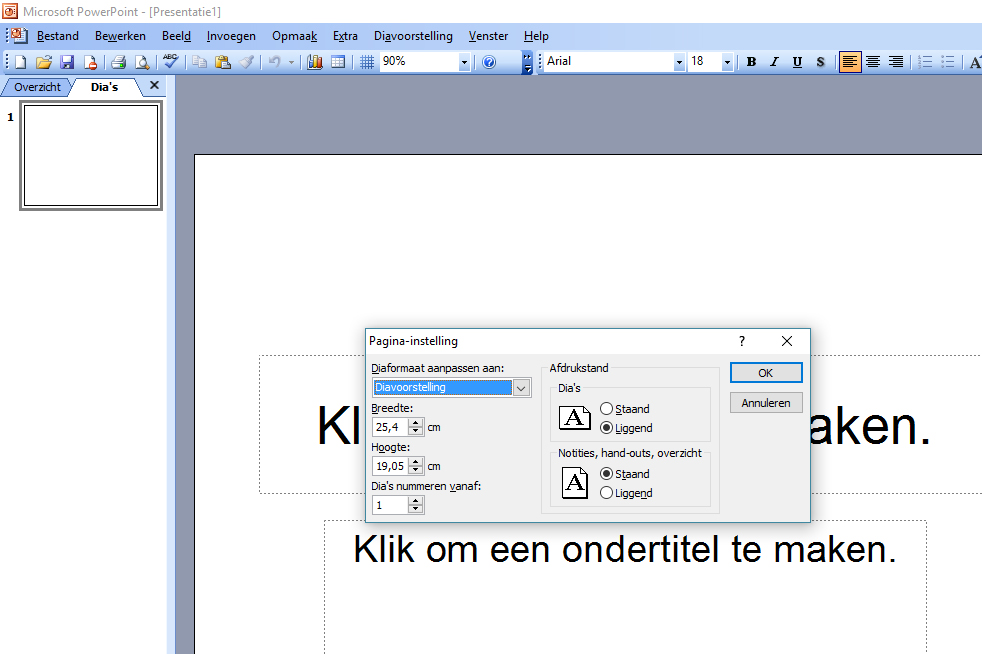Open the zoom 90% dropdown

coord(464,62)
